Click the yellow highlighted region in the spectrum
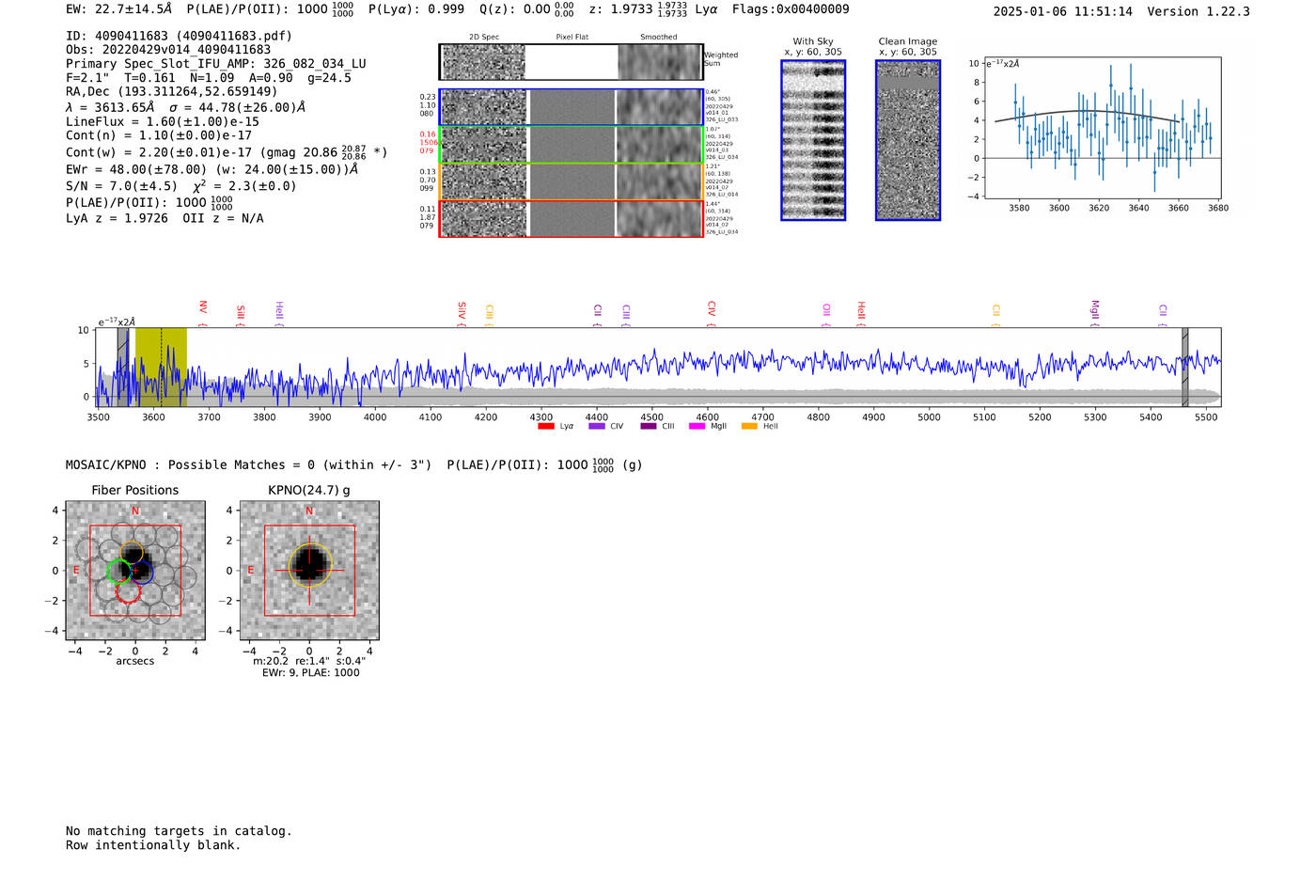The height and width of the screenshot is (896, 1316). 161,367
